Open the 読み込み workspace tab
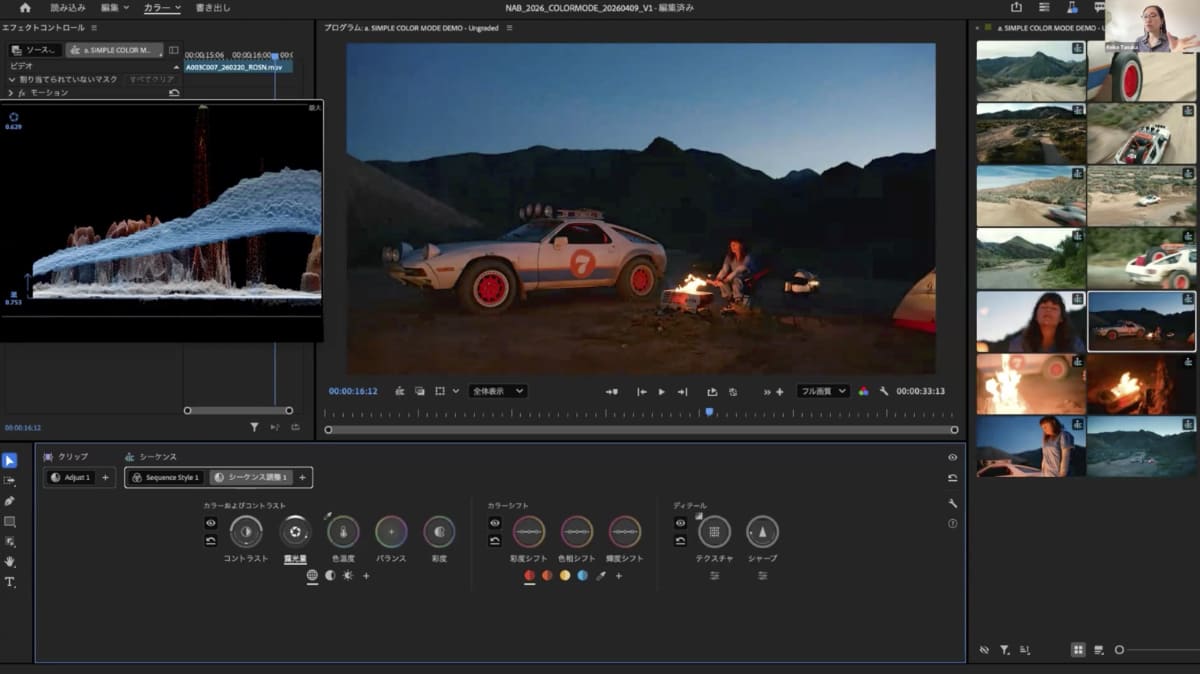 pos(68,8)
